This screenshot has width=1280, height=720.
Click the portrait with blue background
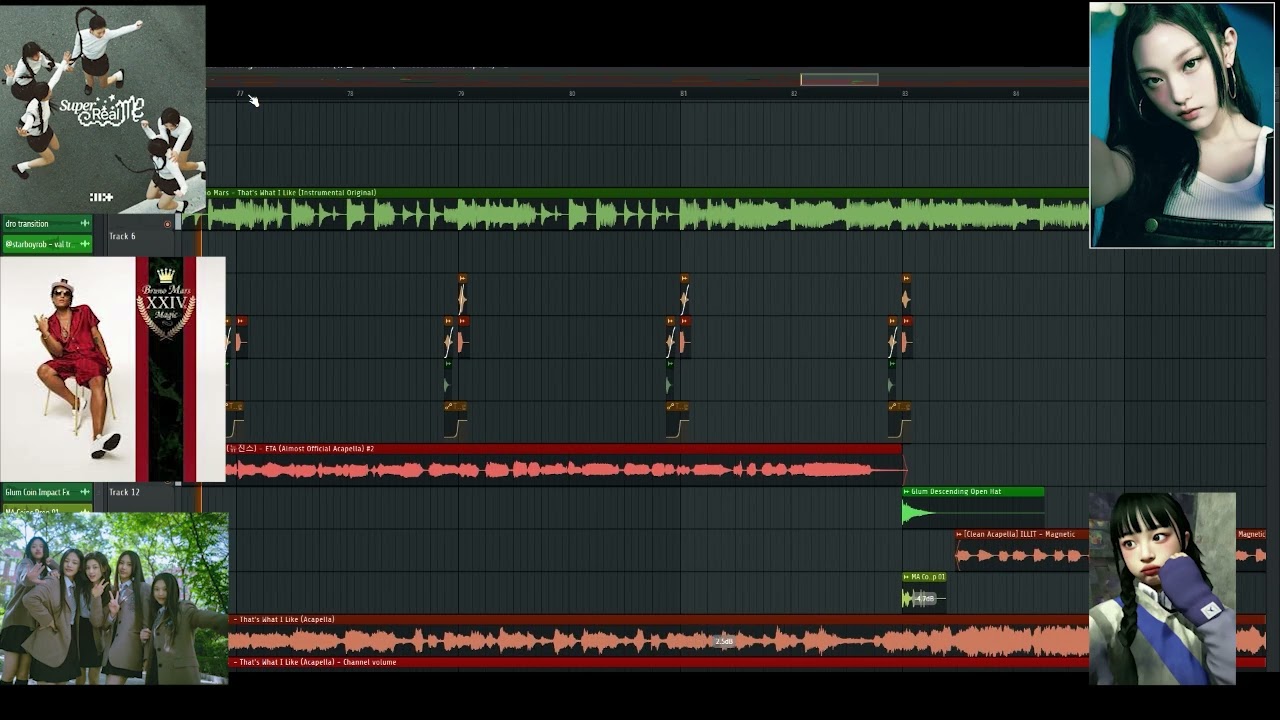(x=1182, y=125)
